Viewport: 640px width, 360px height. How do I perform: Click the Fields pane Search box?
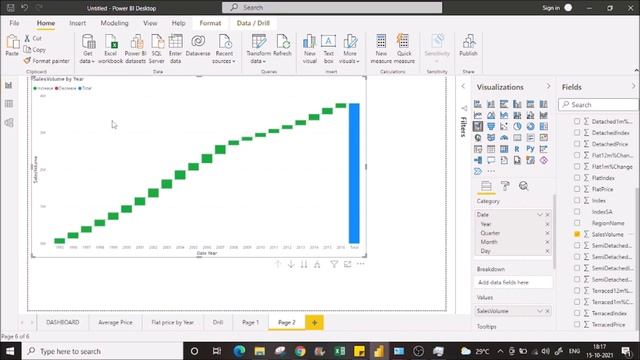[598, 104]
